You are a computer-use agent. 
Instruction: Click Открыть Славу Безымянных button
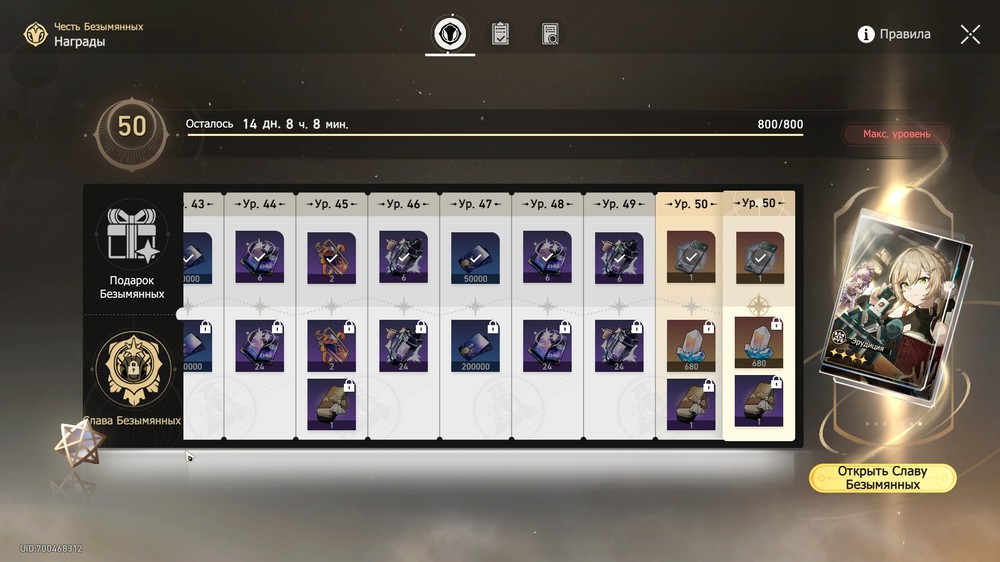(883, 478)
